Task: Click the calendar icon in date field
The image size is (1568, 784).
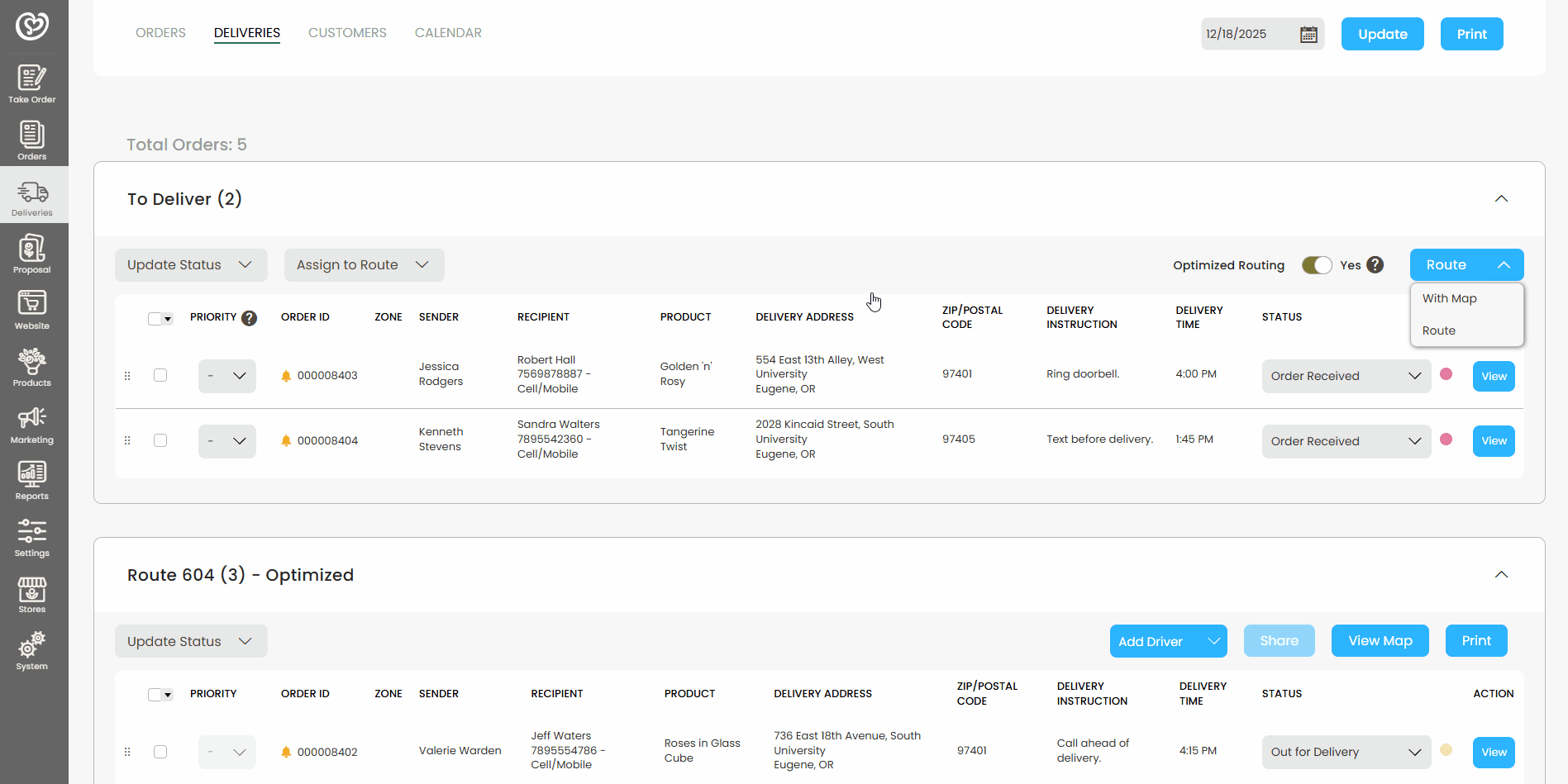Action: point(1308,34)
